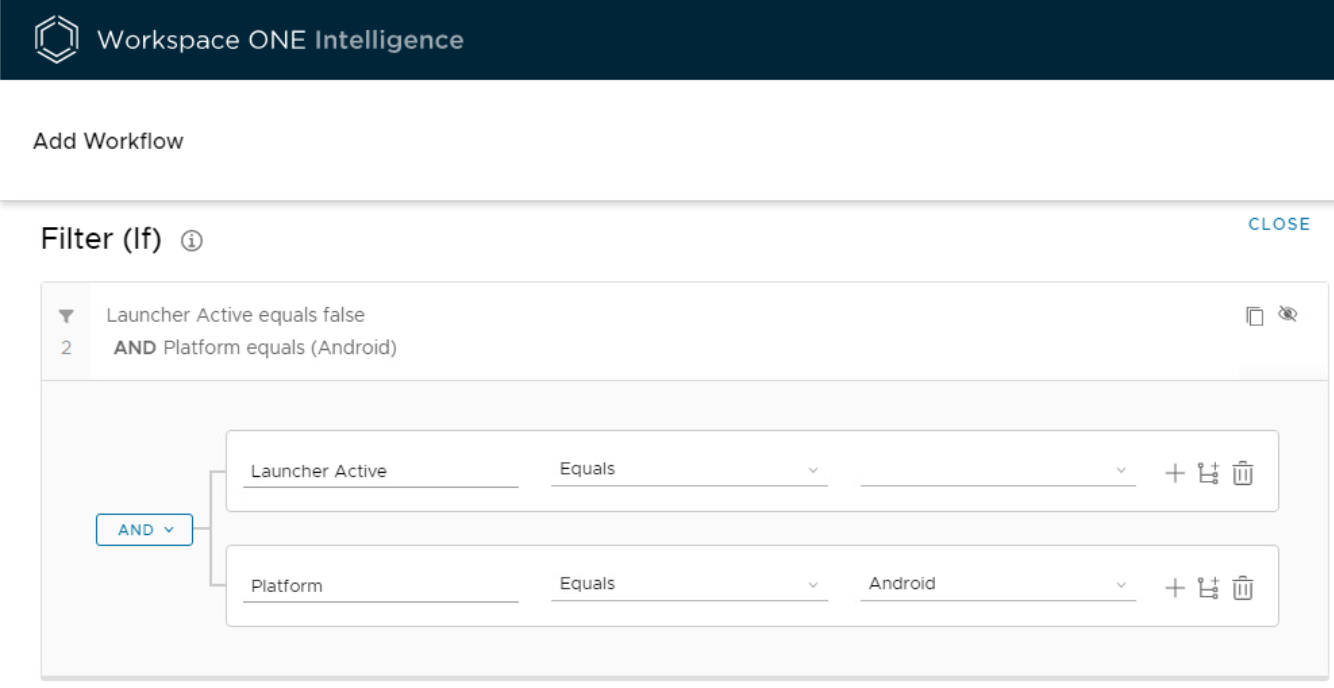Open the AND logical operator dropdown

(x=144, y=530)
